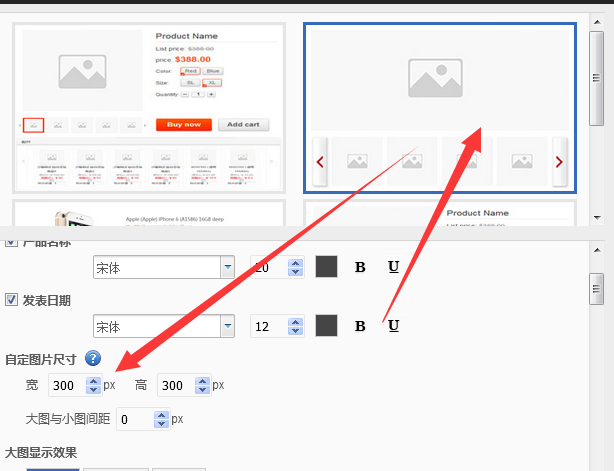Toggle bold for the product name text
The height and width of the screenshot is (471, 614).
tap(360, 267)
